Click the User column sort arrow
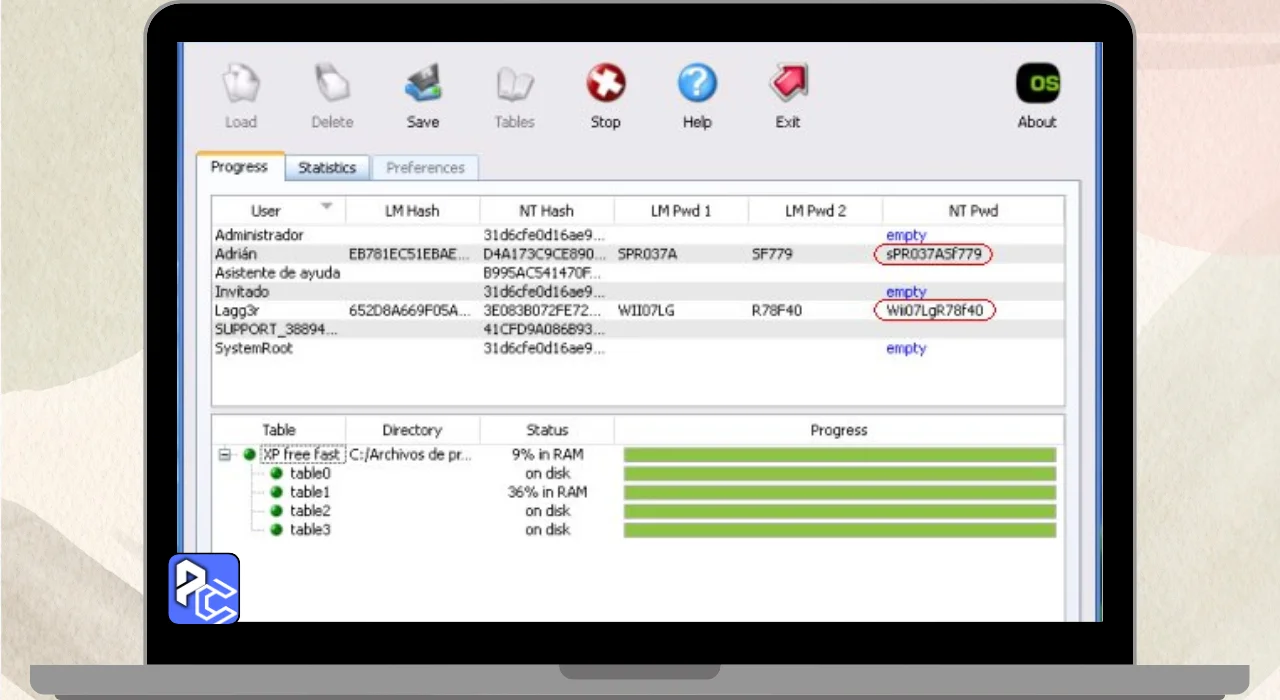 [x=326, y=207]
